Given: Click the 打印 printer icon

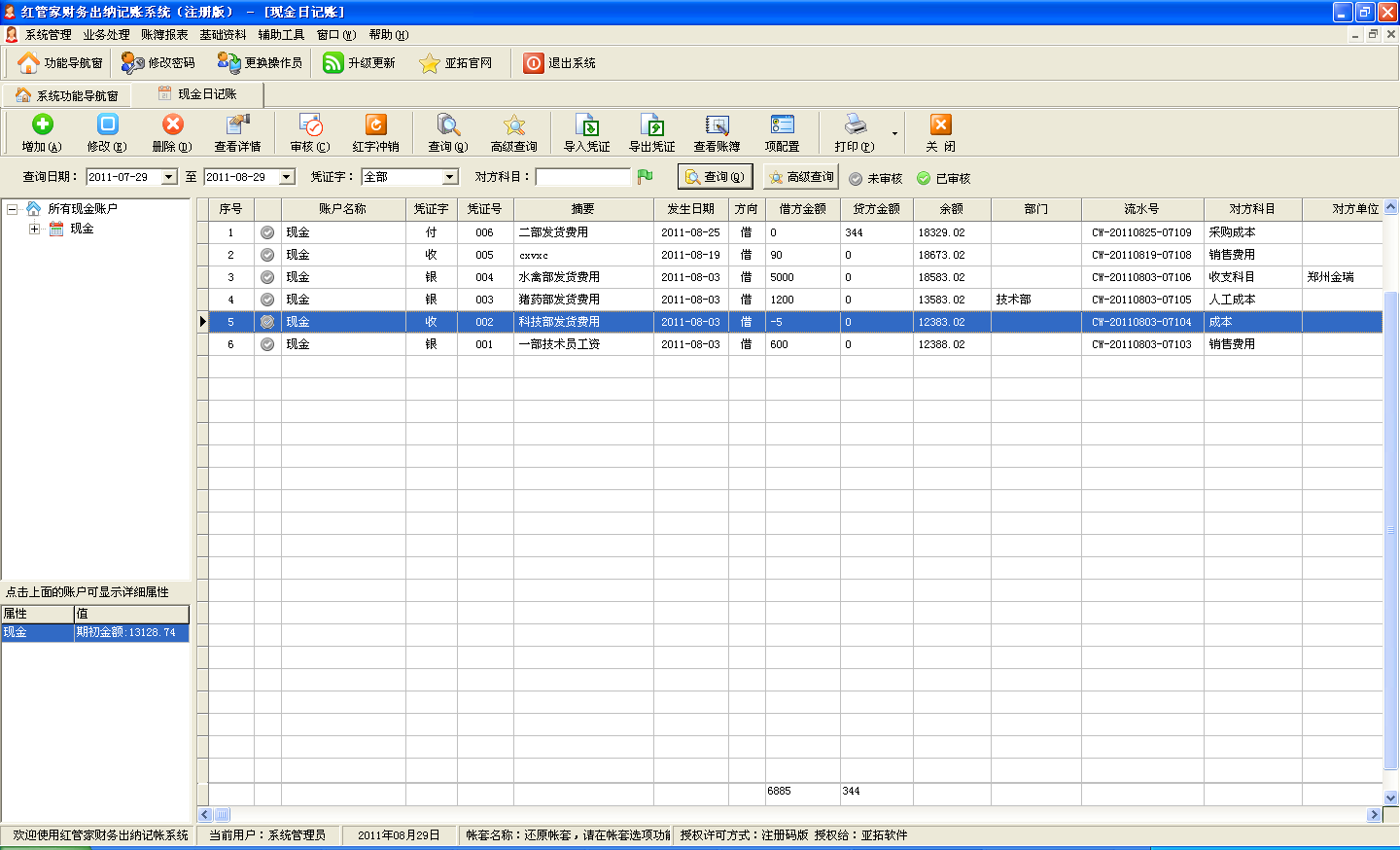Looking at the screenshot, I should coord(855,124).
